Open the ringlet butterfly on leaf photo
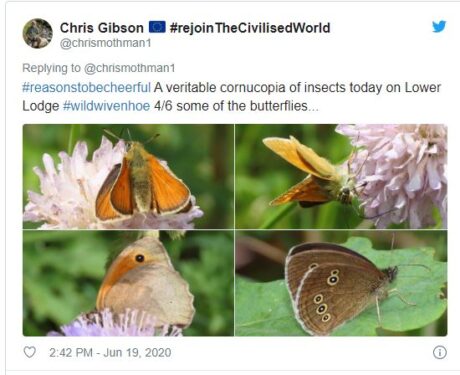460x375 pixels. 341,283
